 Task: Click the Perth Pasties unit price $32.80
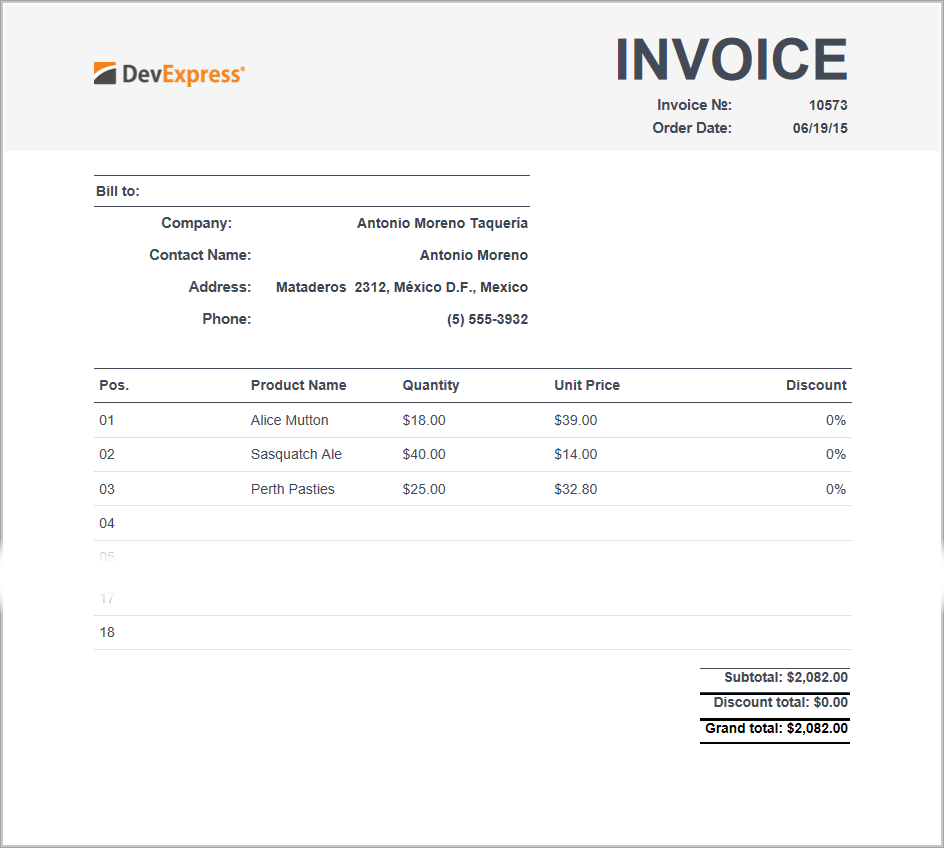pos(575,489)
